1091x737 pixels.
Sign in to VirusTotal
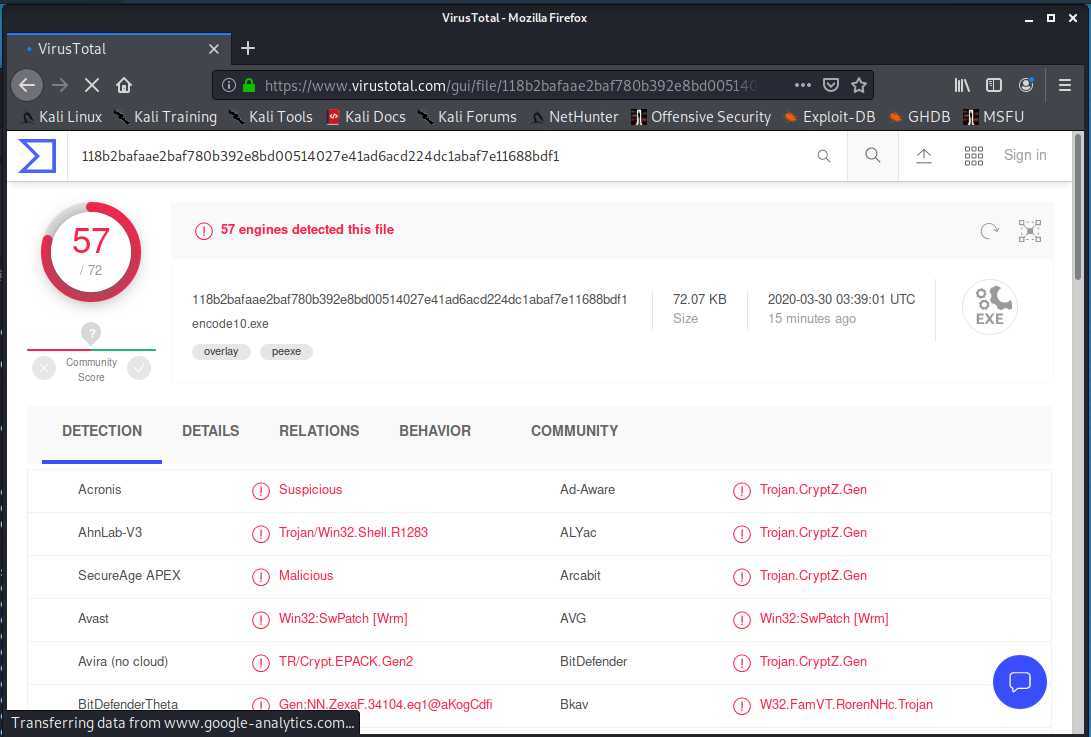tap(1025, 155)
